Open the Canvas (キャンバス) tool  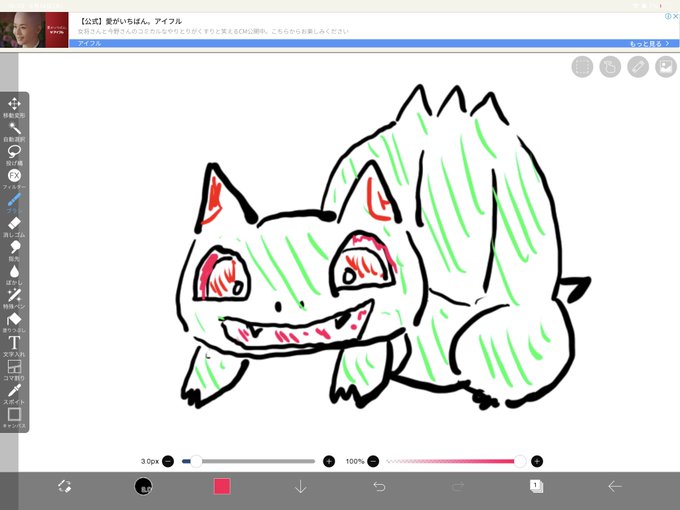[14, 418]
